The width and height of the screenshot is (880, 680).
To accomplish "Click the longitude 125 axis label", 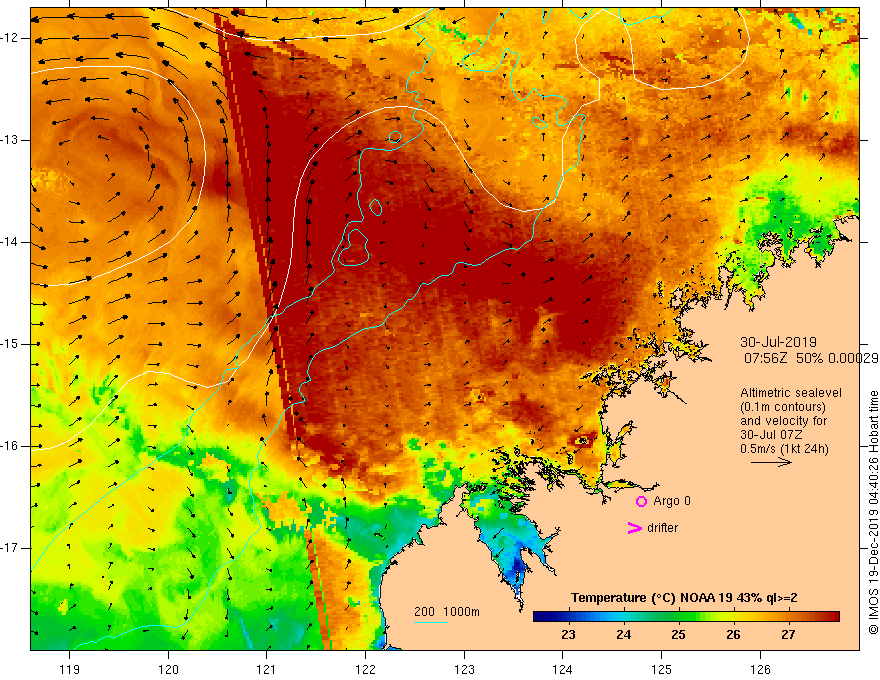I will coord(662,669).
